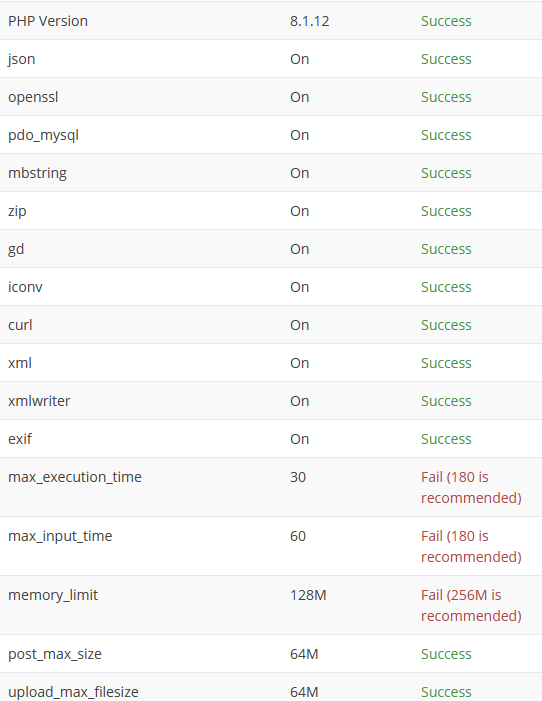Click the curl On value
Viewport: 542px width, 701px height.
[299, 325]
